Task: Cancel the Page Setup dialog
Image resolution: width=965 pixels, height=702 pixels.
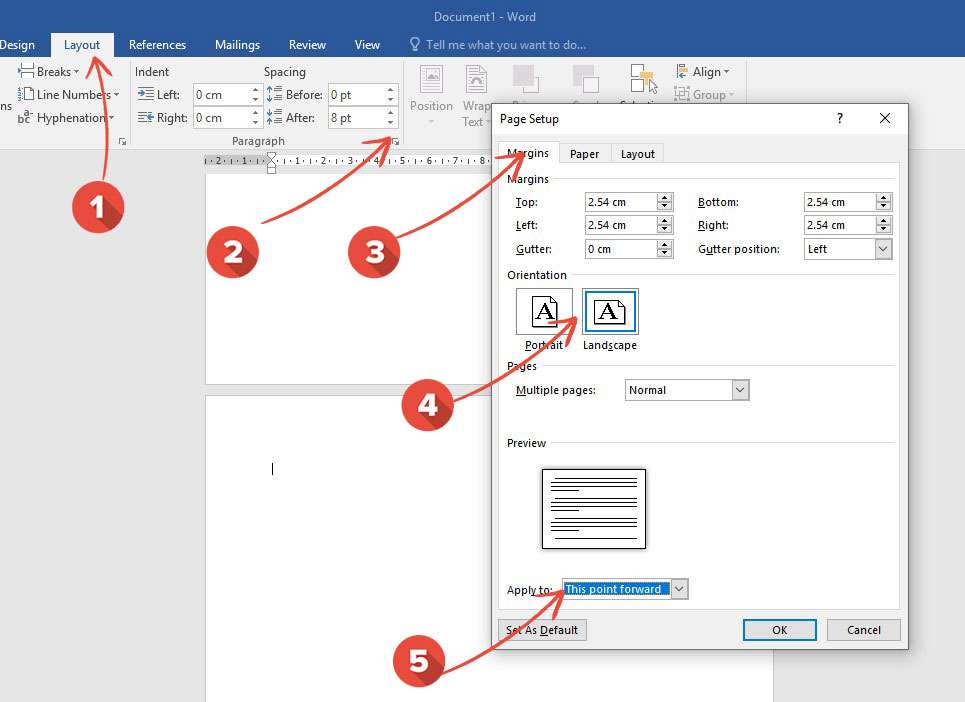Action: 863,630
